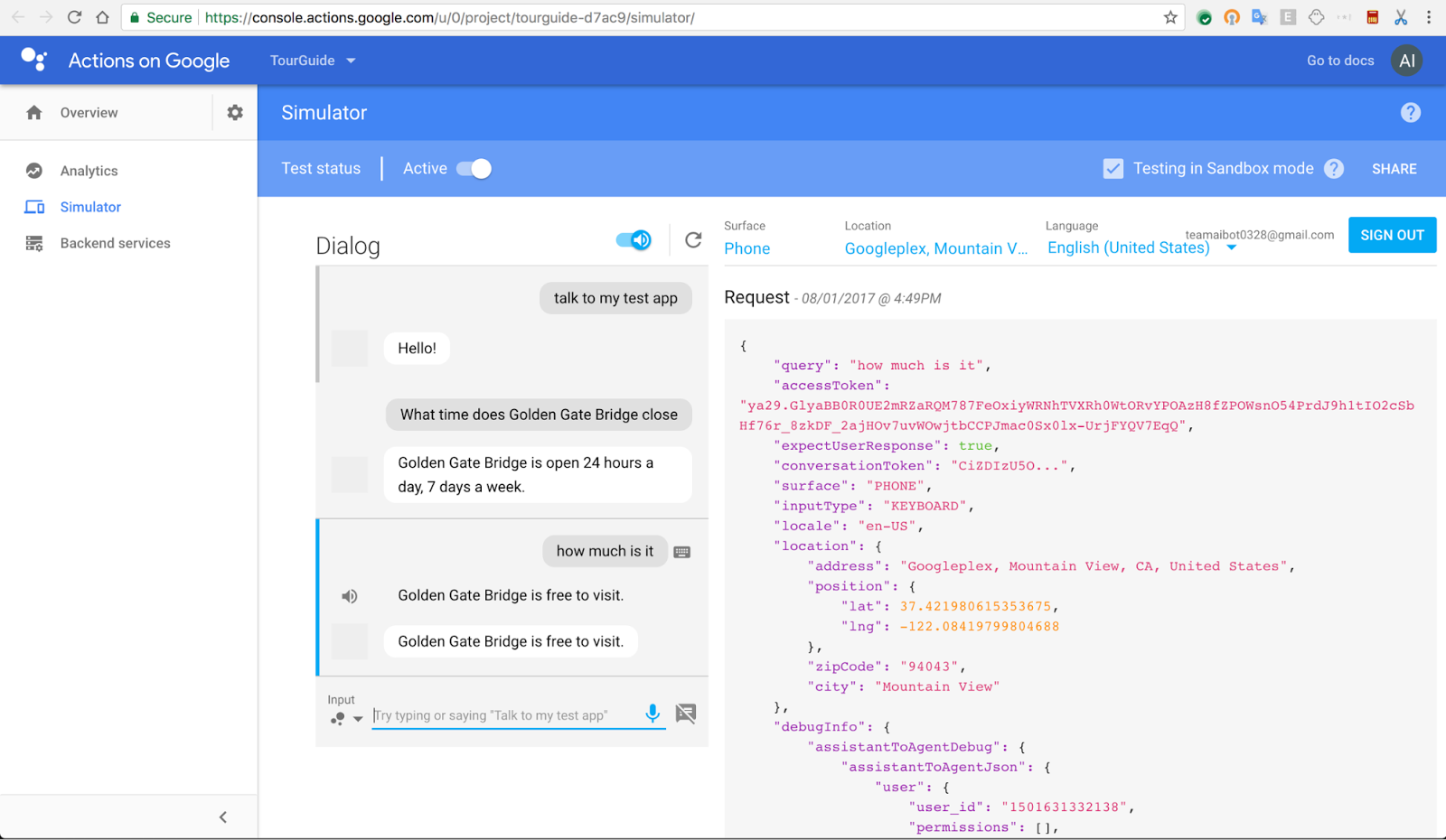Open project settings gear icon
Image resolution: width=1446 pixels, height=840 pixels.
(235, 112)
